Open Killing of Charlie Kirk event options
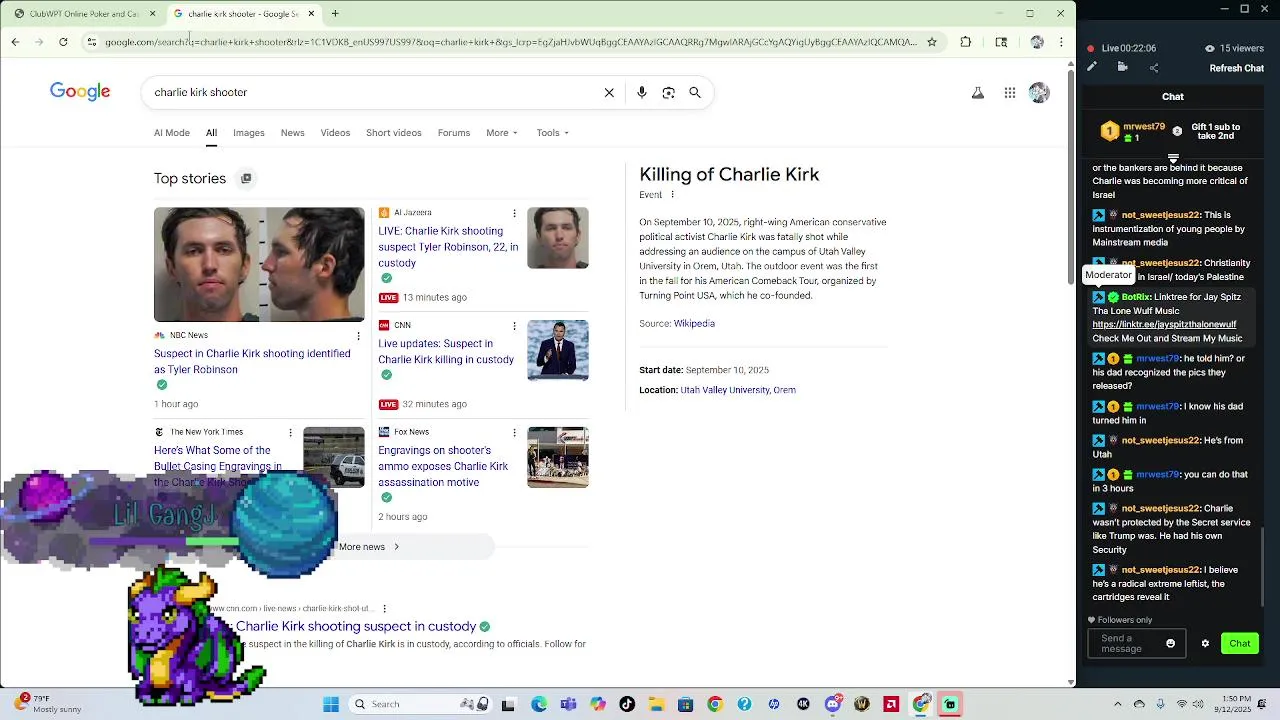Image resolution: width=1280 pixels, height=720 pixels. 672,195
